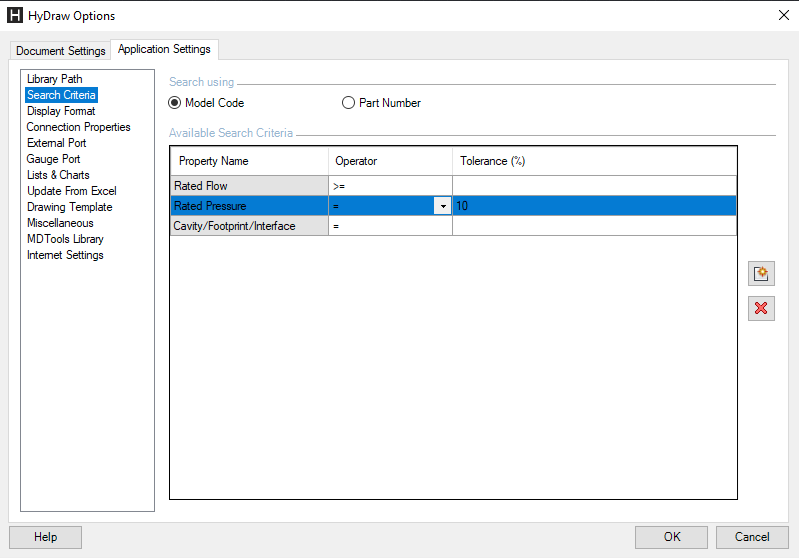Switch to the Application Settings tab
The height and width of the screenshot is (558, 799).
164,49
